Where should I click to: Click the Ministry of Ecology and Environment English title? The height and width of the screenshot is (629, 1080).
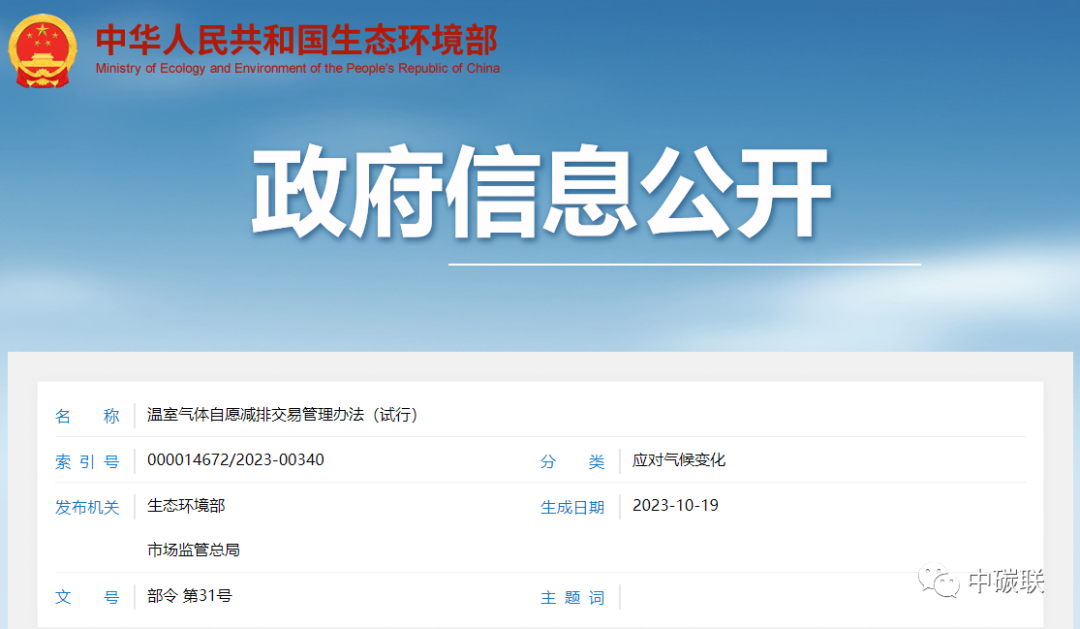[298, 68]
